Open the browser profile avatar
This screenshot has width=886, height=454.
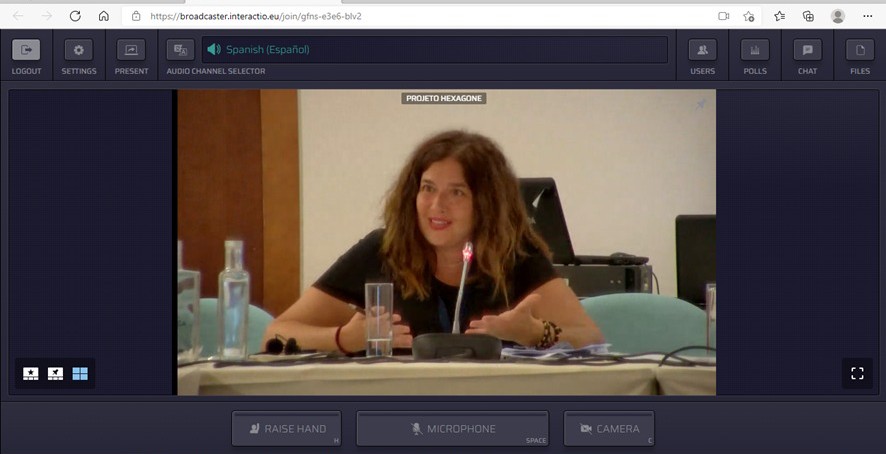tap(838, 16)
